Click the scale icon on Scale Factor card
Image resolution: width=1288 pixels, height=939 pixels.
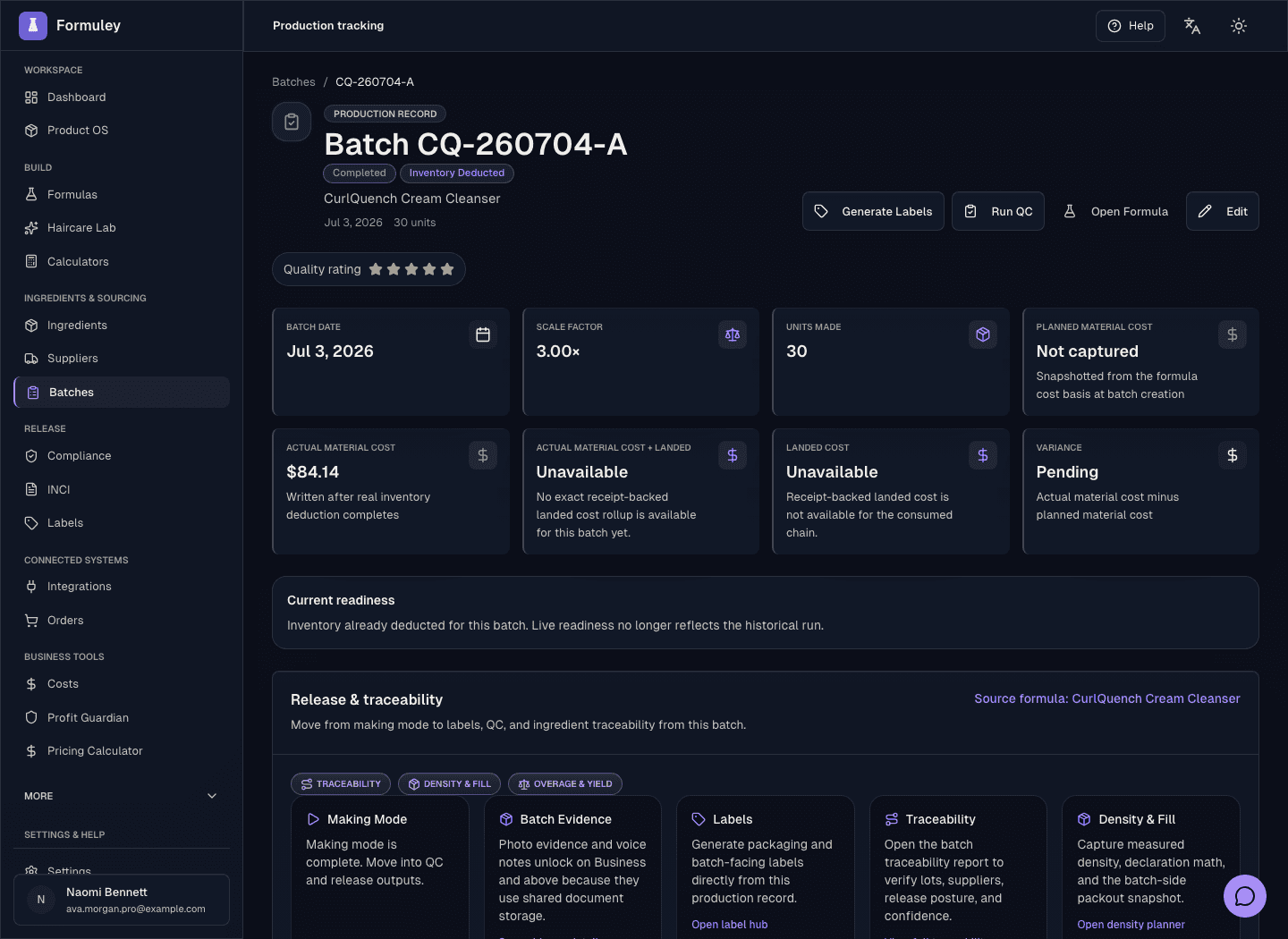pos(733,334)
